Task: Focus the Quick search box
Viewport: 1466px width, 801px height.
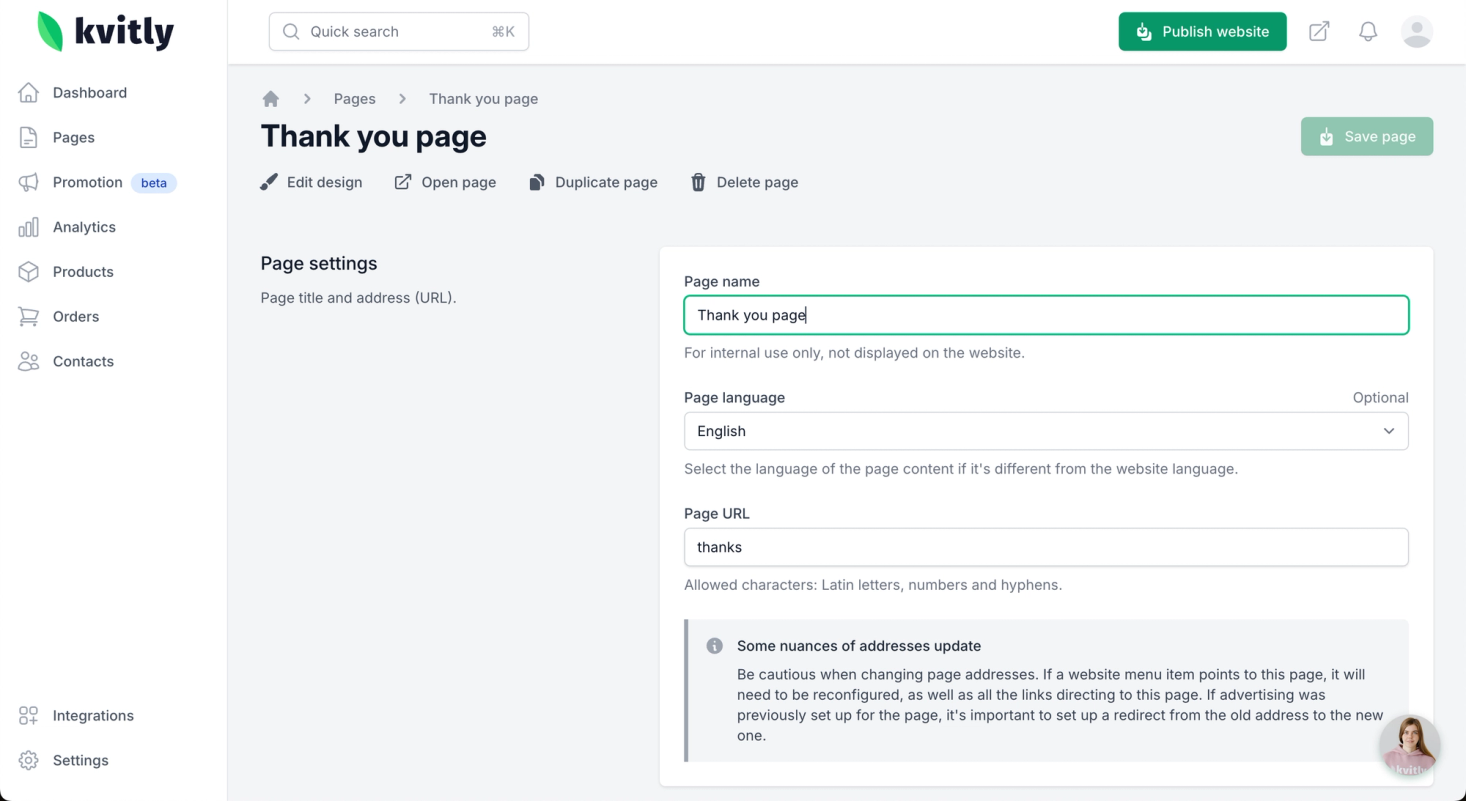Action: [399, 32]
